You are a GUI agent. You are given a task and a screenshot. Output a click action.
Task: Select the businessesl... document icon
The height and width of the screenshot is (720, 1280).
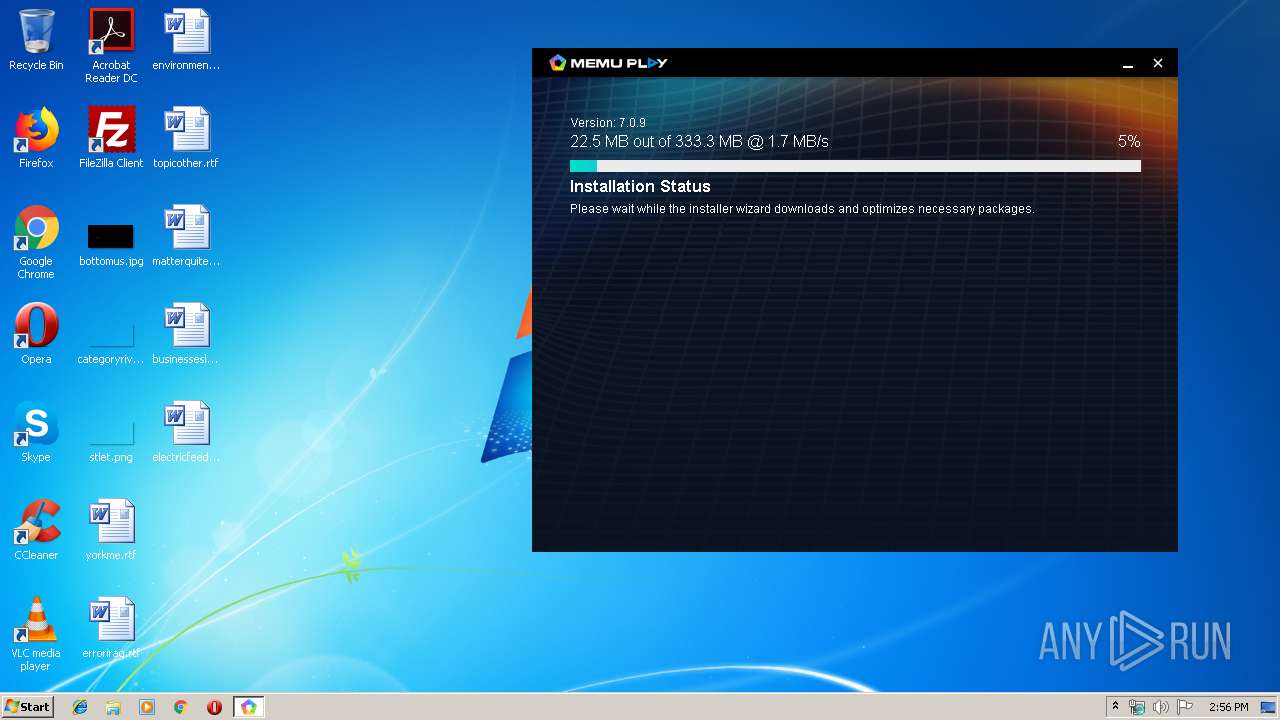point(186,334)
